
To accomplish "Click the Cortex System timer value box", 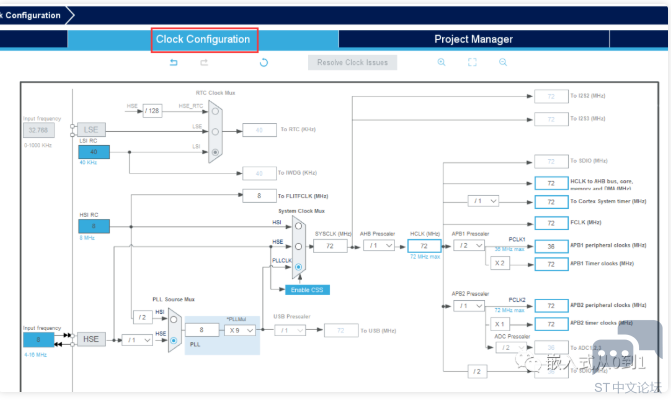I will (551, 202).
